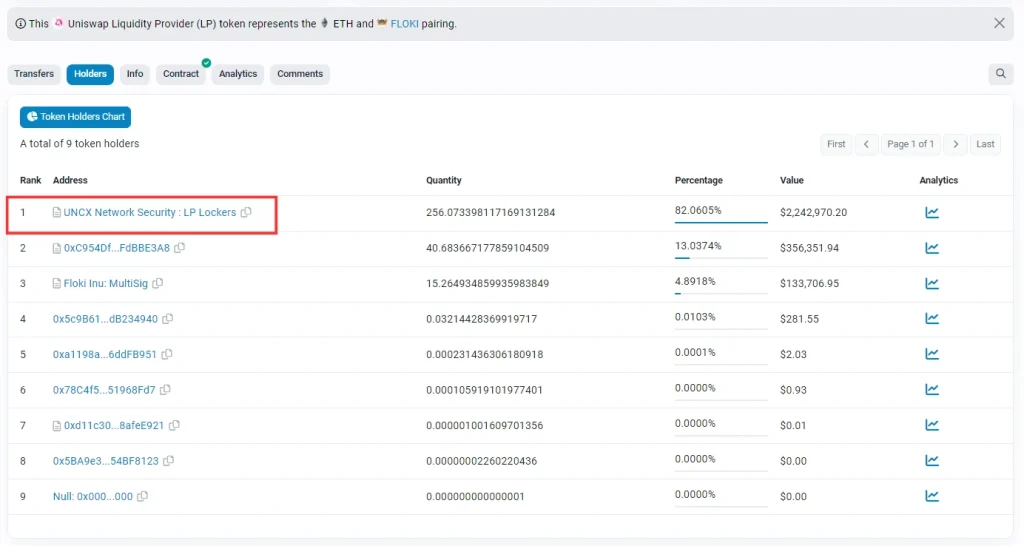Open analytics chart for Null: 0x000...000 row
Viewport: 1024px width, 546px height.
932,496
